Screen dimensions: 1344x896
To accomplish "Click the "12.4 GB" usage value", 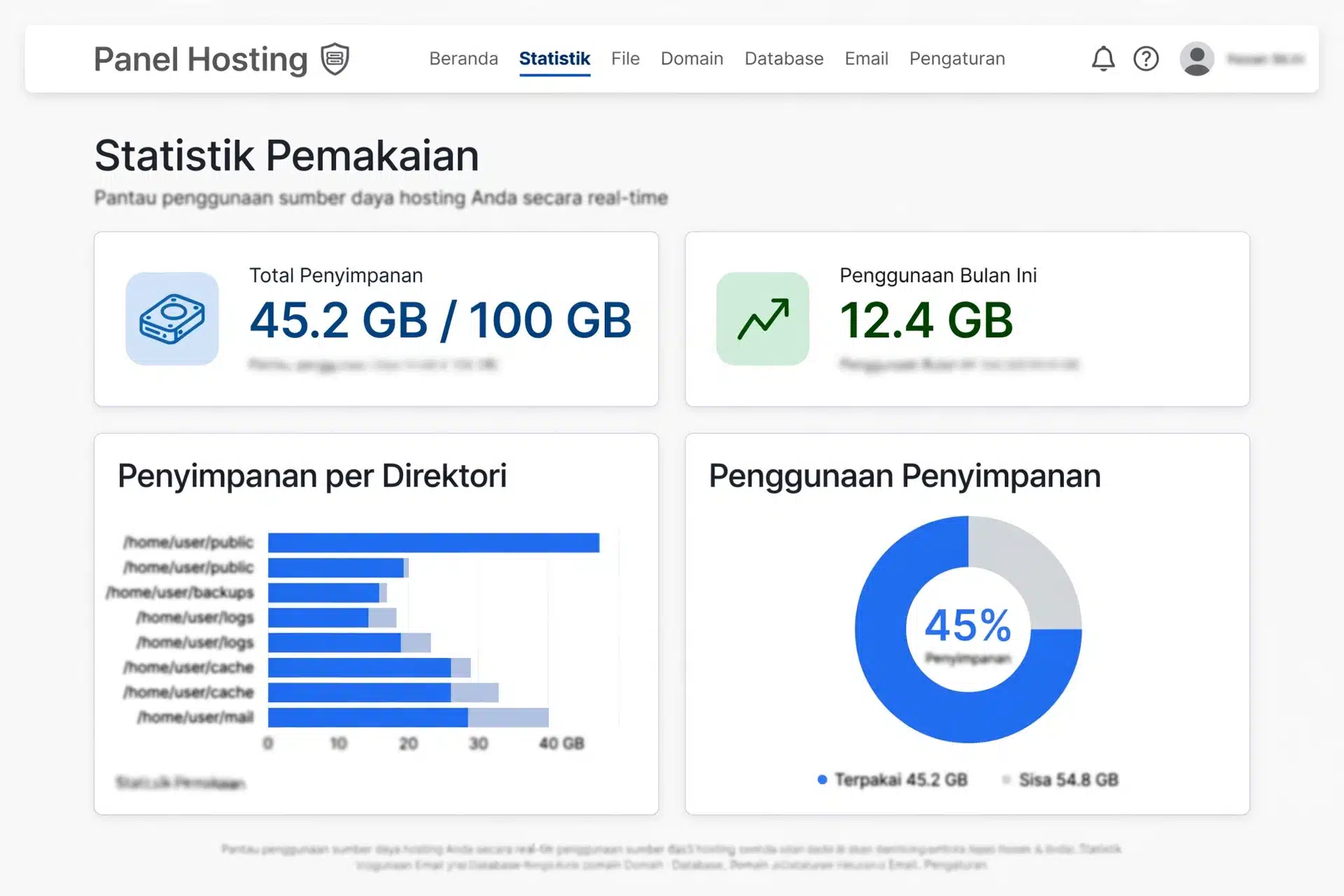I will (926, 320).
